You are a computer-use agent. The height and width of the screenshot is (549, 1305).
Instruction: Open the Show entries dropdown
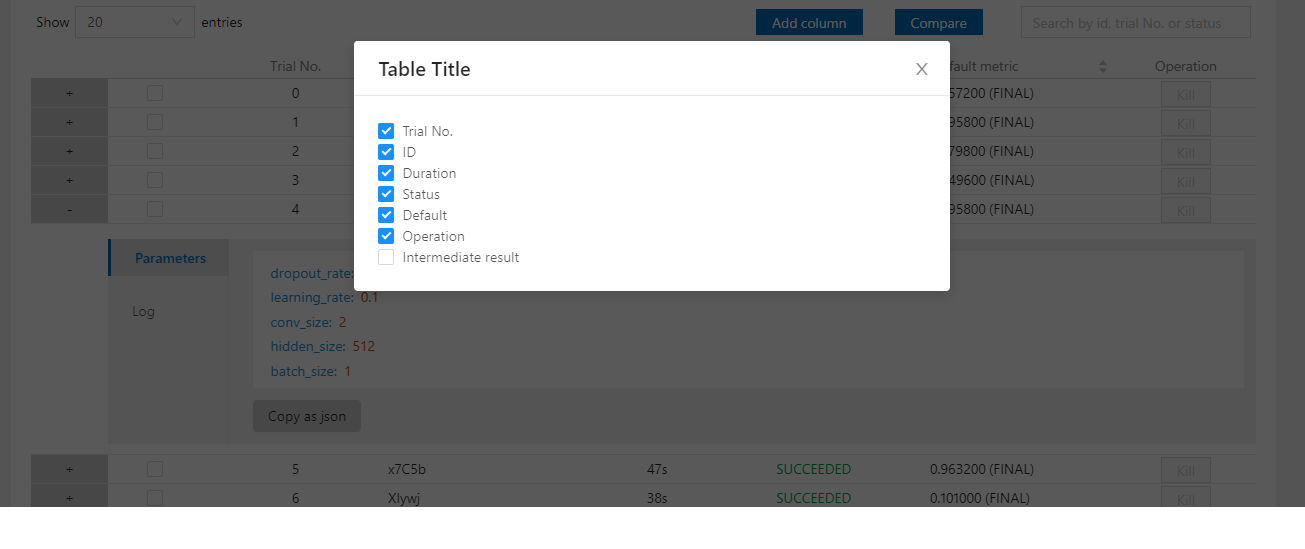134,22
